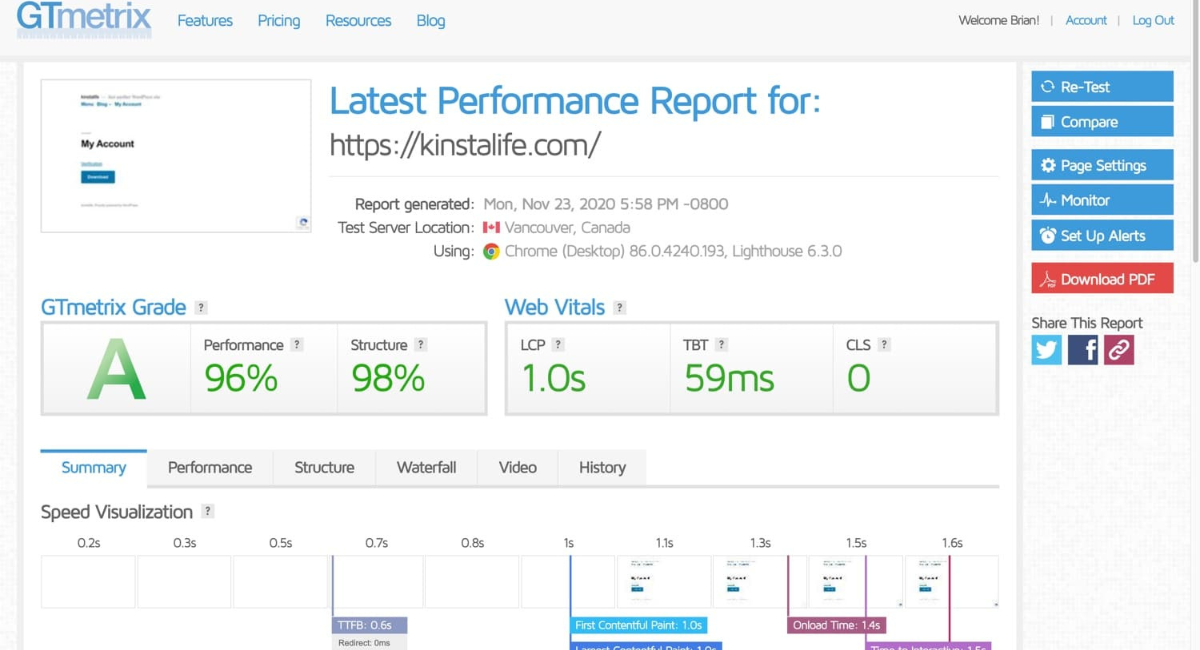1200x650 pixels.
Task: Click the Chrome browser icon
Action: pos(491,251)
